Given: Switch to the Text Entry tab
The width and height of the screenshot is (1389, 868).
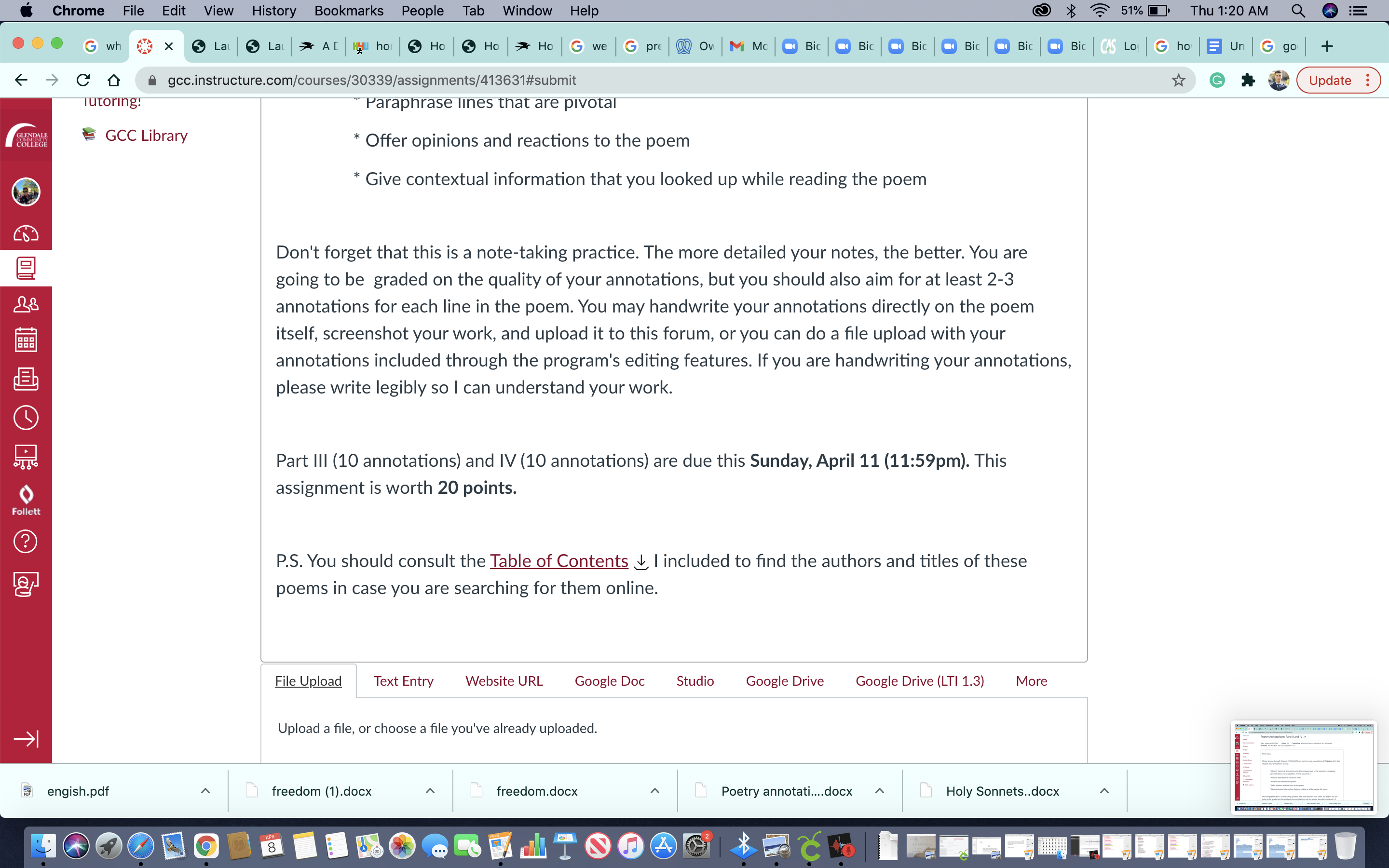Looking at the screenshot, I should tap(403, 681).
